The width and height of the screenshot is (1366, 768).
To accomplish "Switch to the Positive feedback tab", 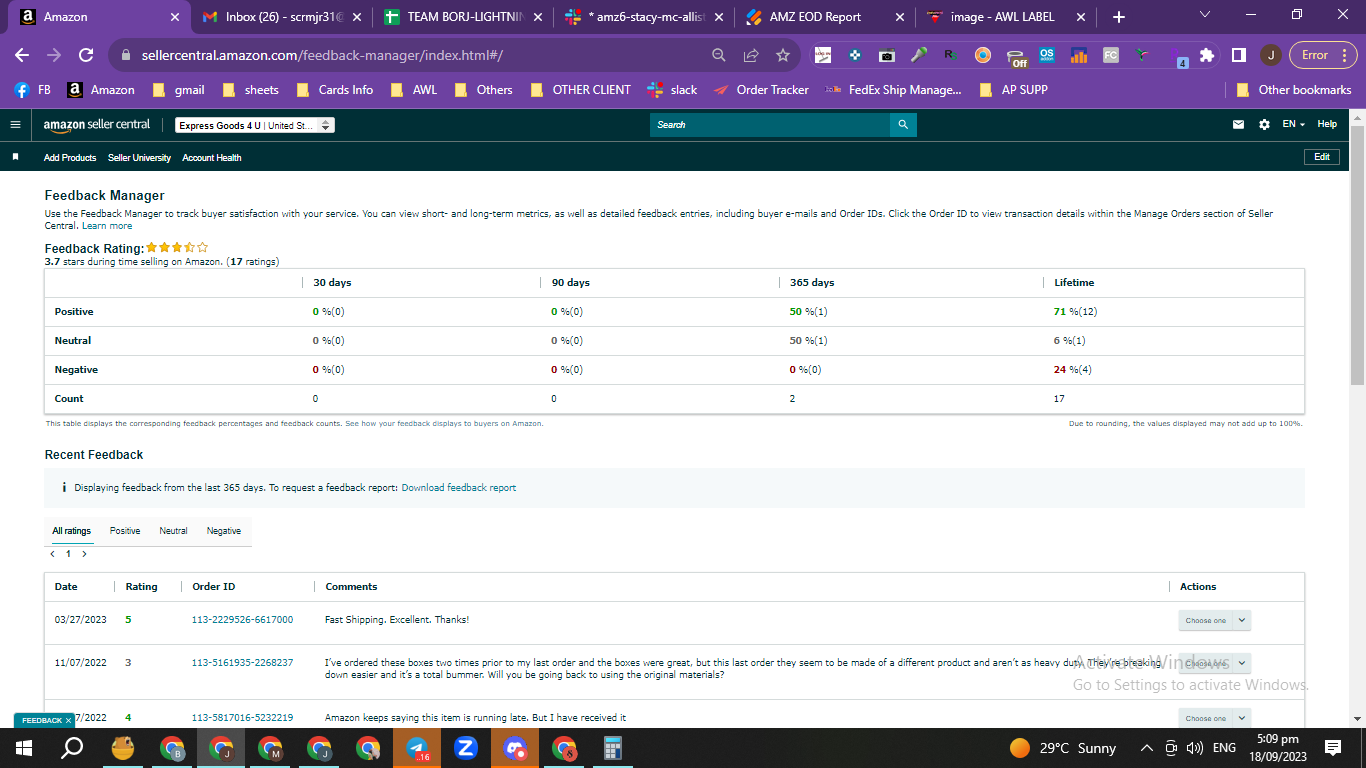I will point(125,531).
